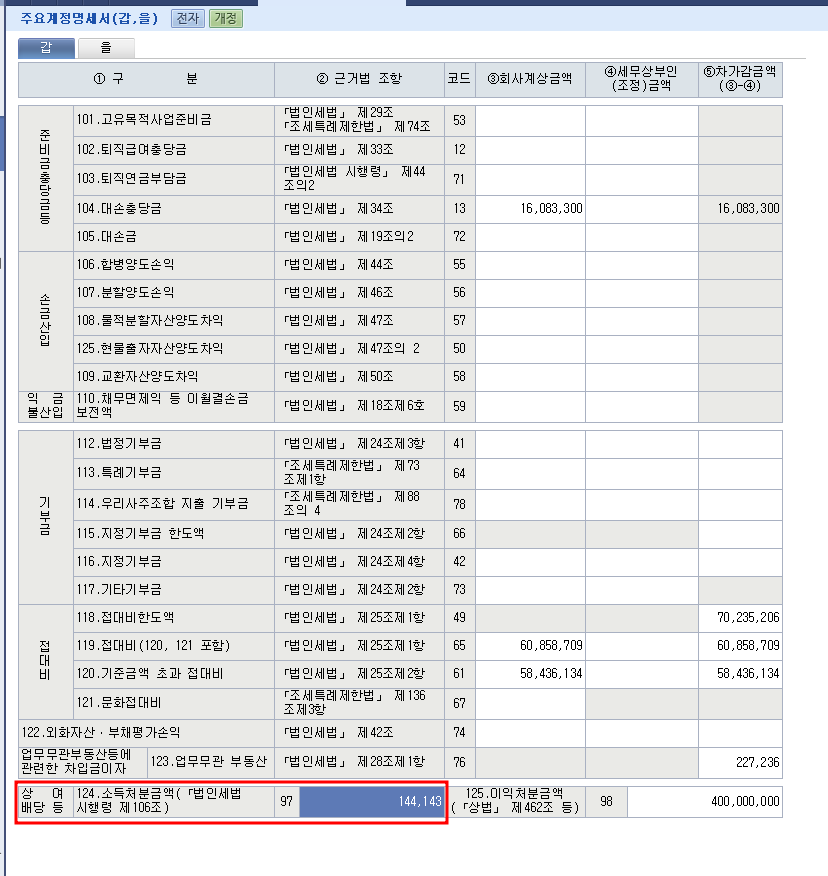Click the ⑤차가감금액 column header
Screen dimensions: 828x876
740,79
